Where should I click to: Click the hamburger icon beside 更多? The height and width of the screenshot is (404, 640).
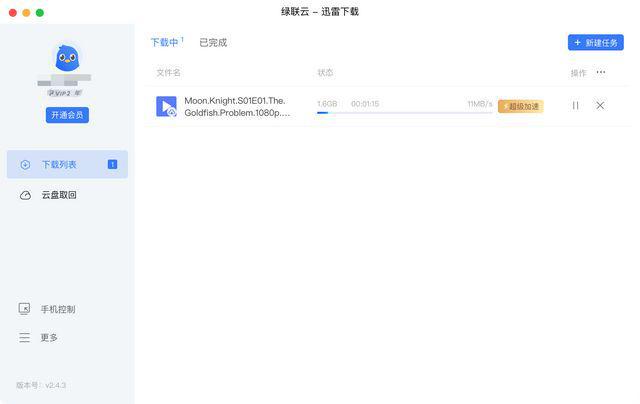pos(24,337)
